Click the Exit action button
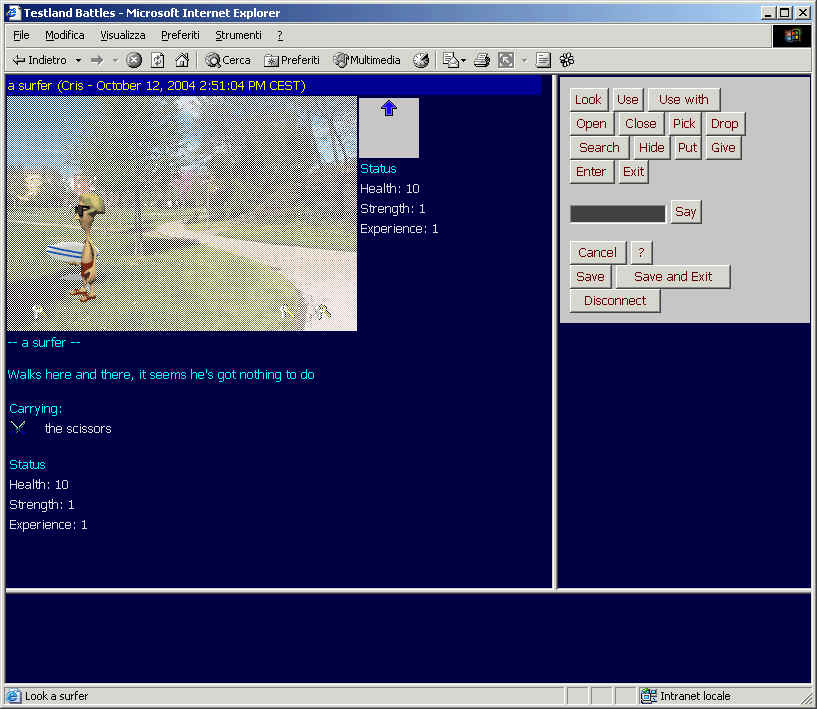The width and height of the screenshot is (817, 709). 633,171
